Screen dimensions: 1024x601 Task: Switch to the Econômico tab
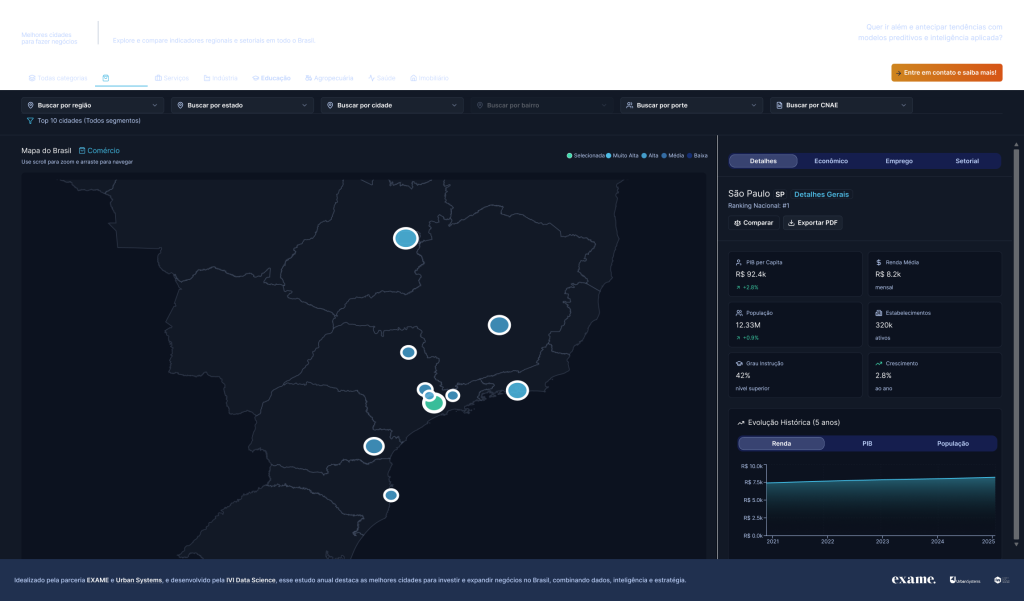831,161
